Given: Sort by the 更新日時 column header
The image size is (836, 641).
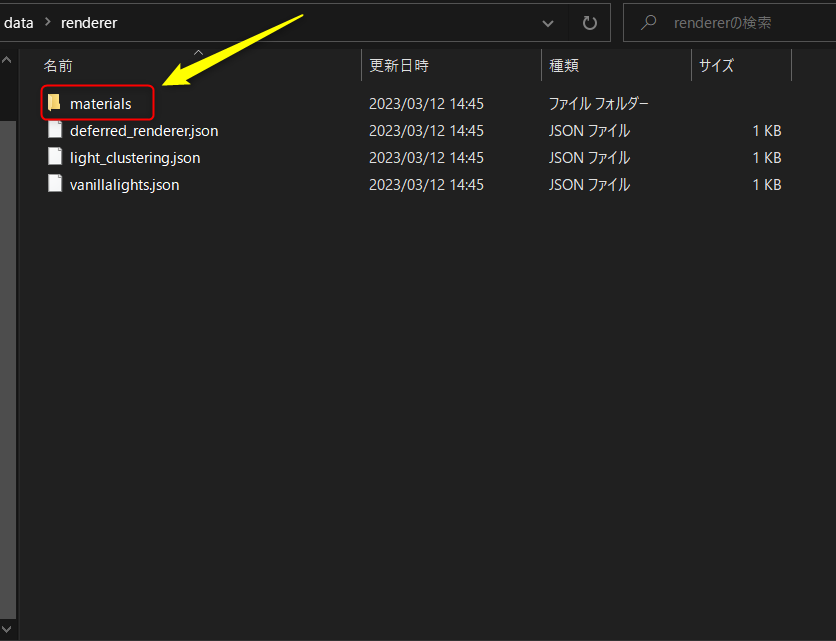Looking at the screenshot, I should 399,66.
